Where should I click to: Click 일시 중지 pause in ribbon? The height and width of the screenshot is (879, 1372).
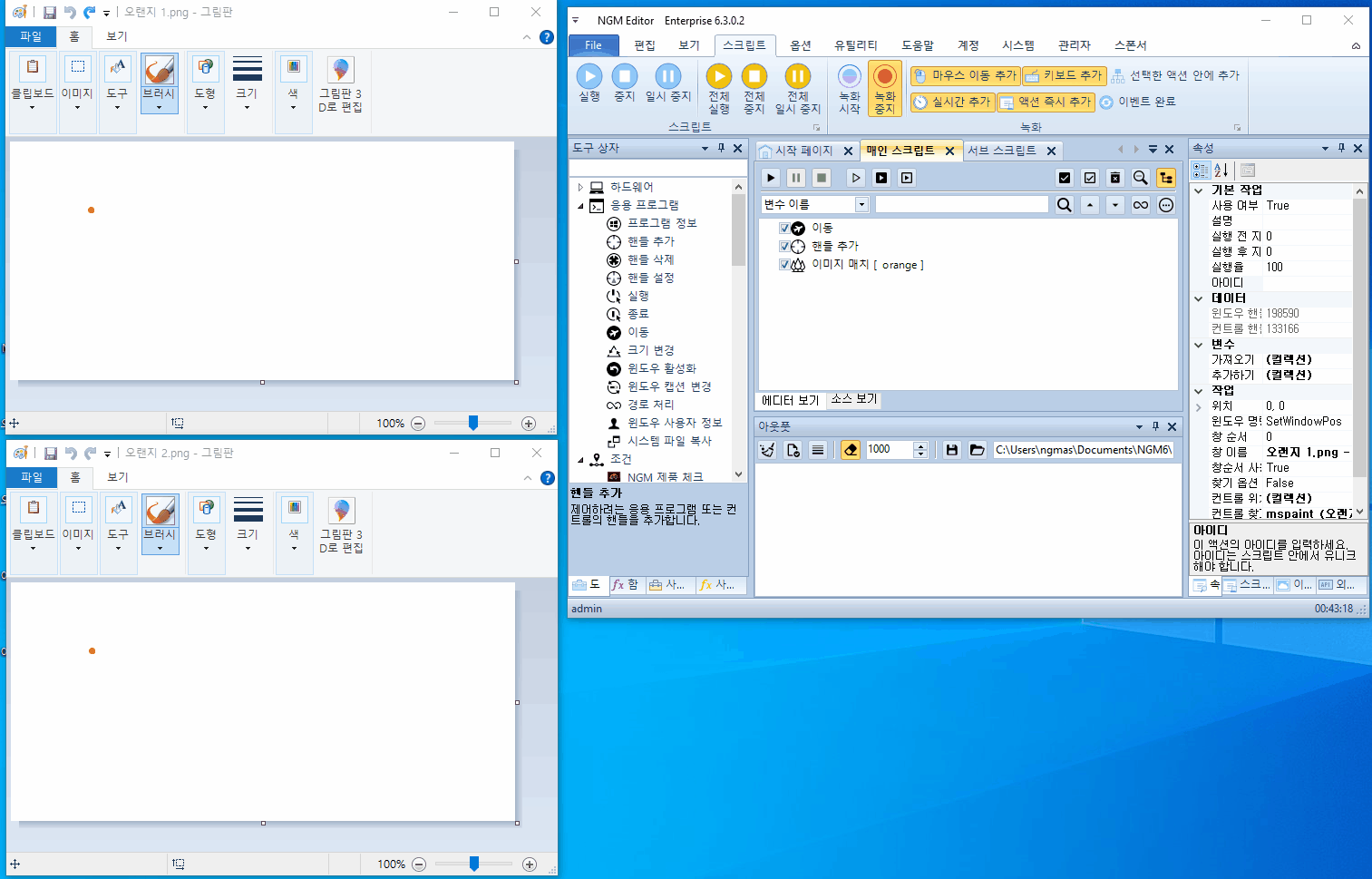pos(668,83)
